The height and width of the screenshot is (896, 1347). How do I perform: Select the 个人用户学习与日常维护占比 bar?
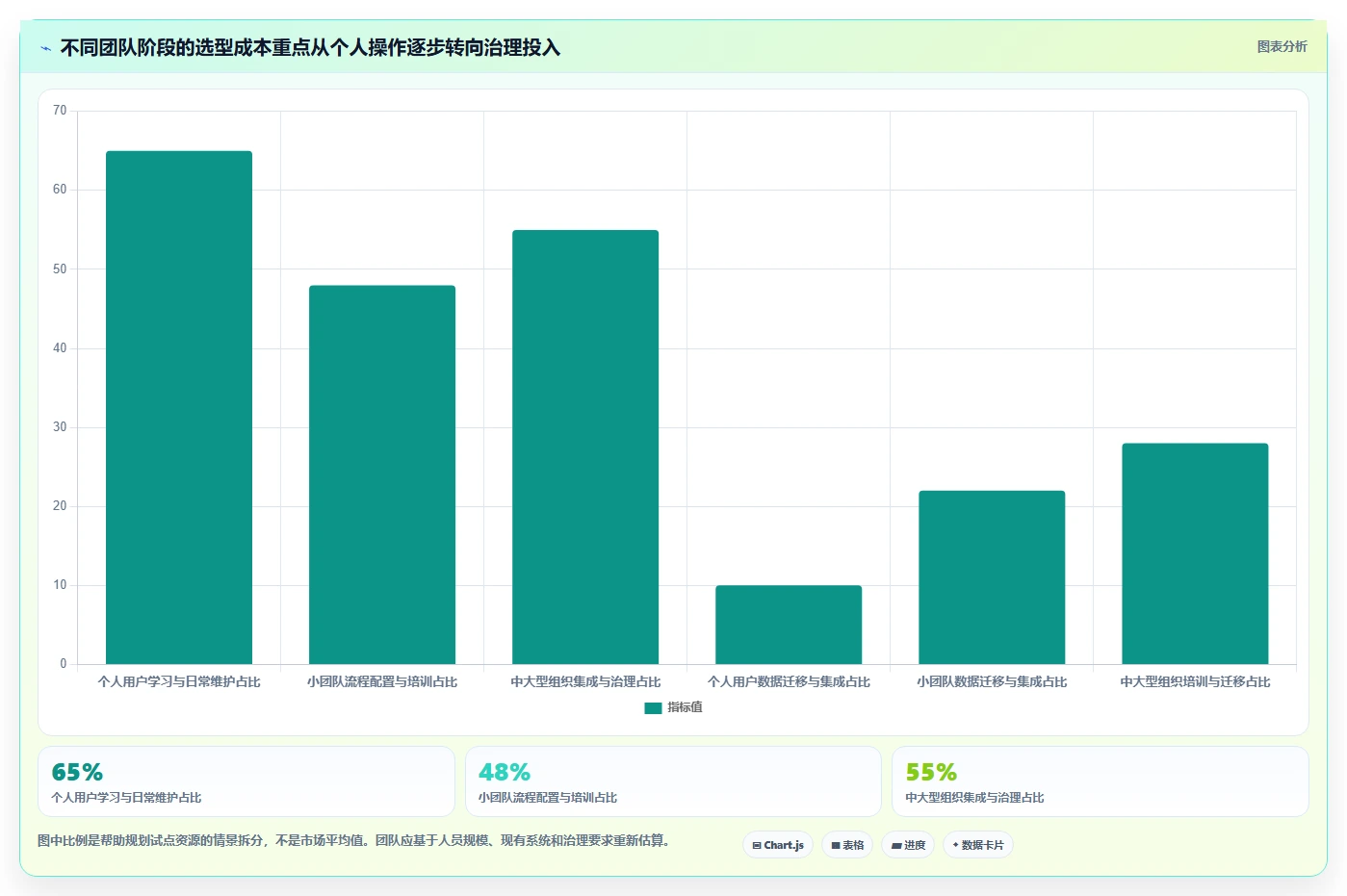pos(179,407)
